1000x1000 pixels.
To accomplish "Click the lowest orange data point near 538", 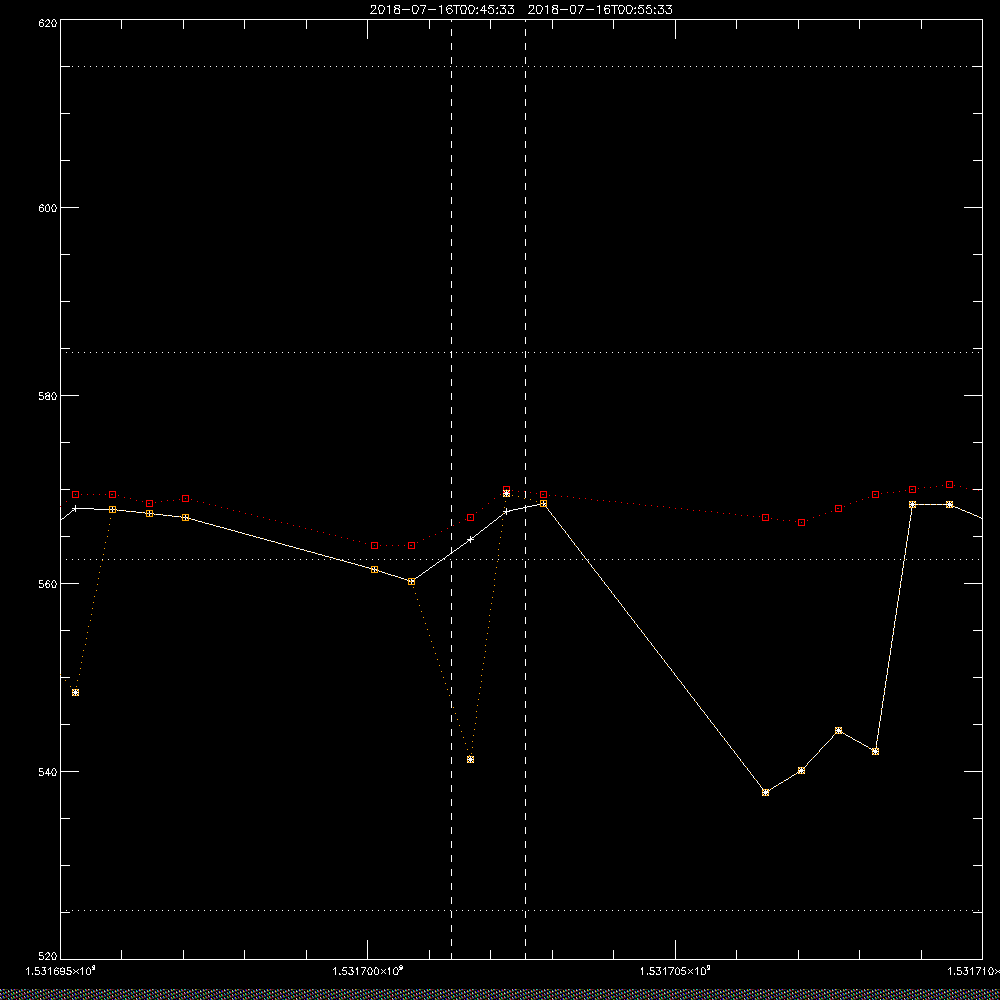I will pos(765,793).
